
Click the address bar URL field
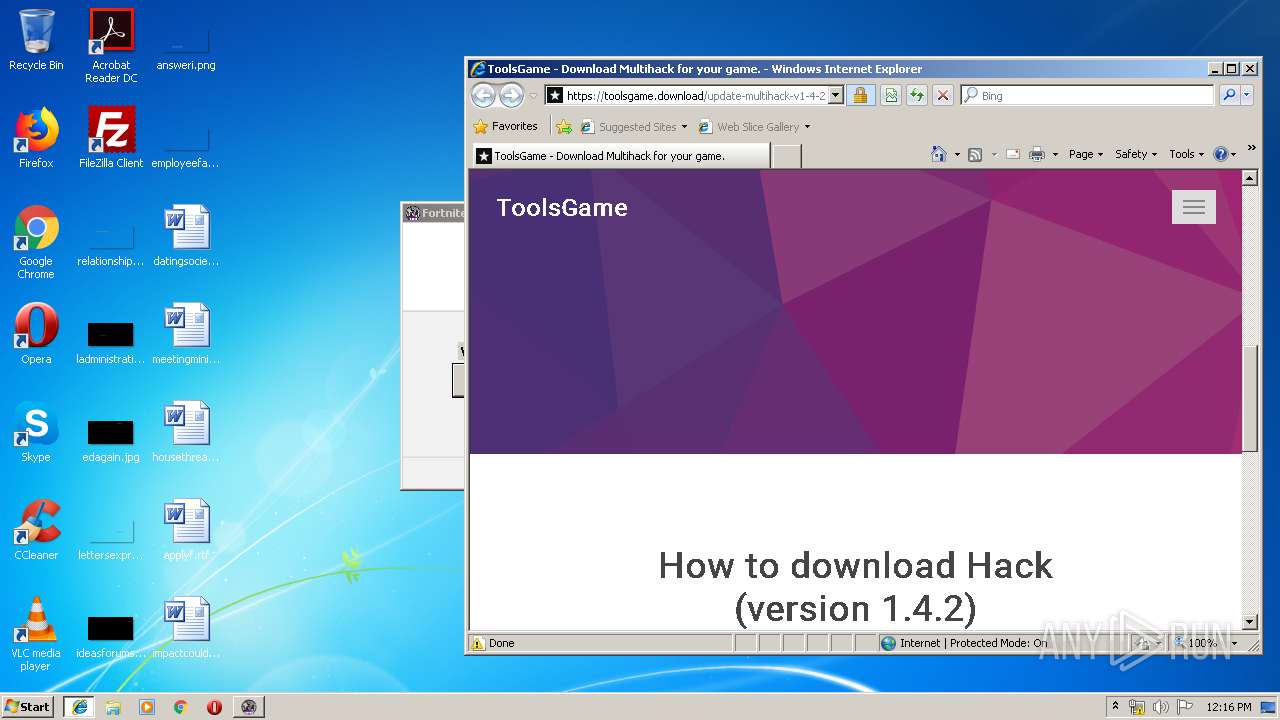(x=686, y=95)
